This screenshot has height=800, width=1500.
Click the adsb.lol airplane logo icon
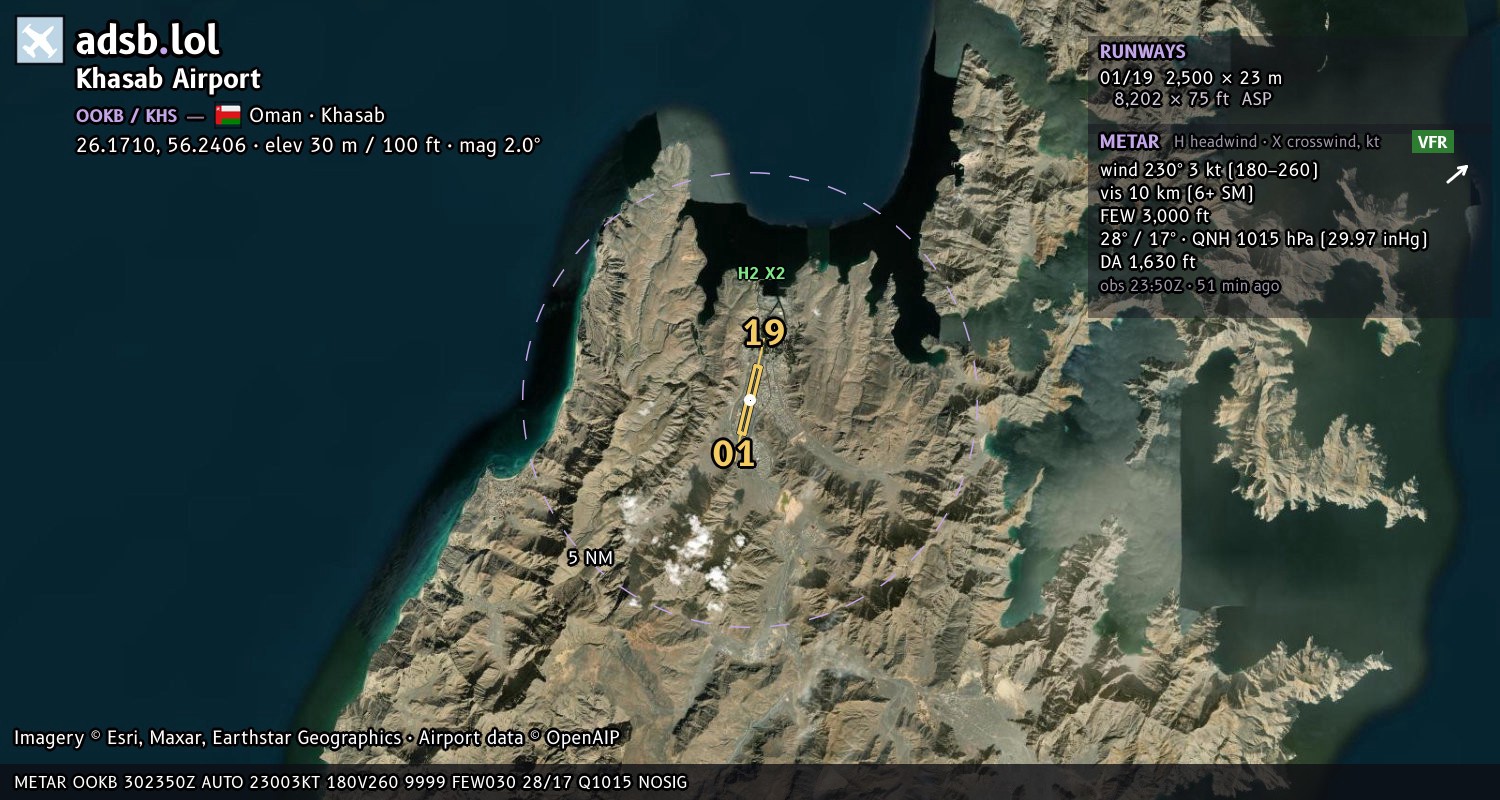[40, 40]
